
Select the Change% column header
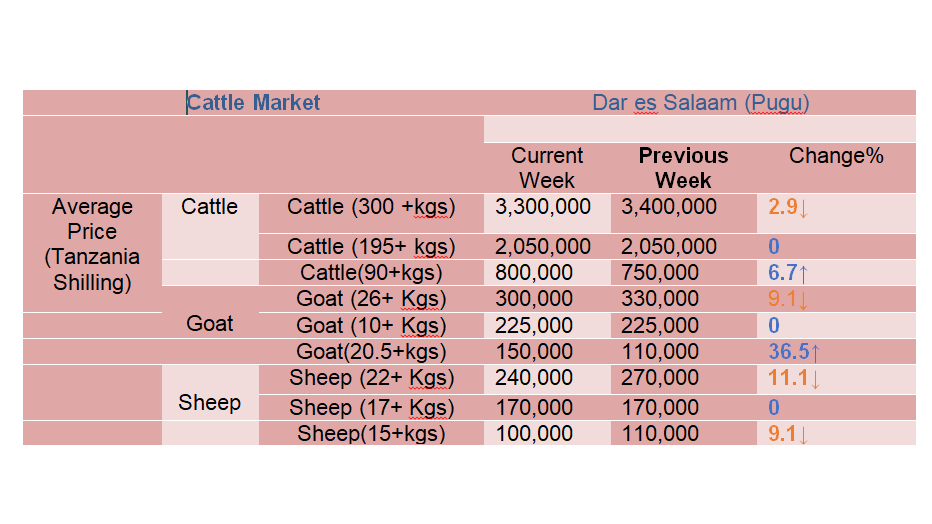[x=836, y=156]
